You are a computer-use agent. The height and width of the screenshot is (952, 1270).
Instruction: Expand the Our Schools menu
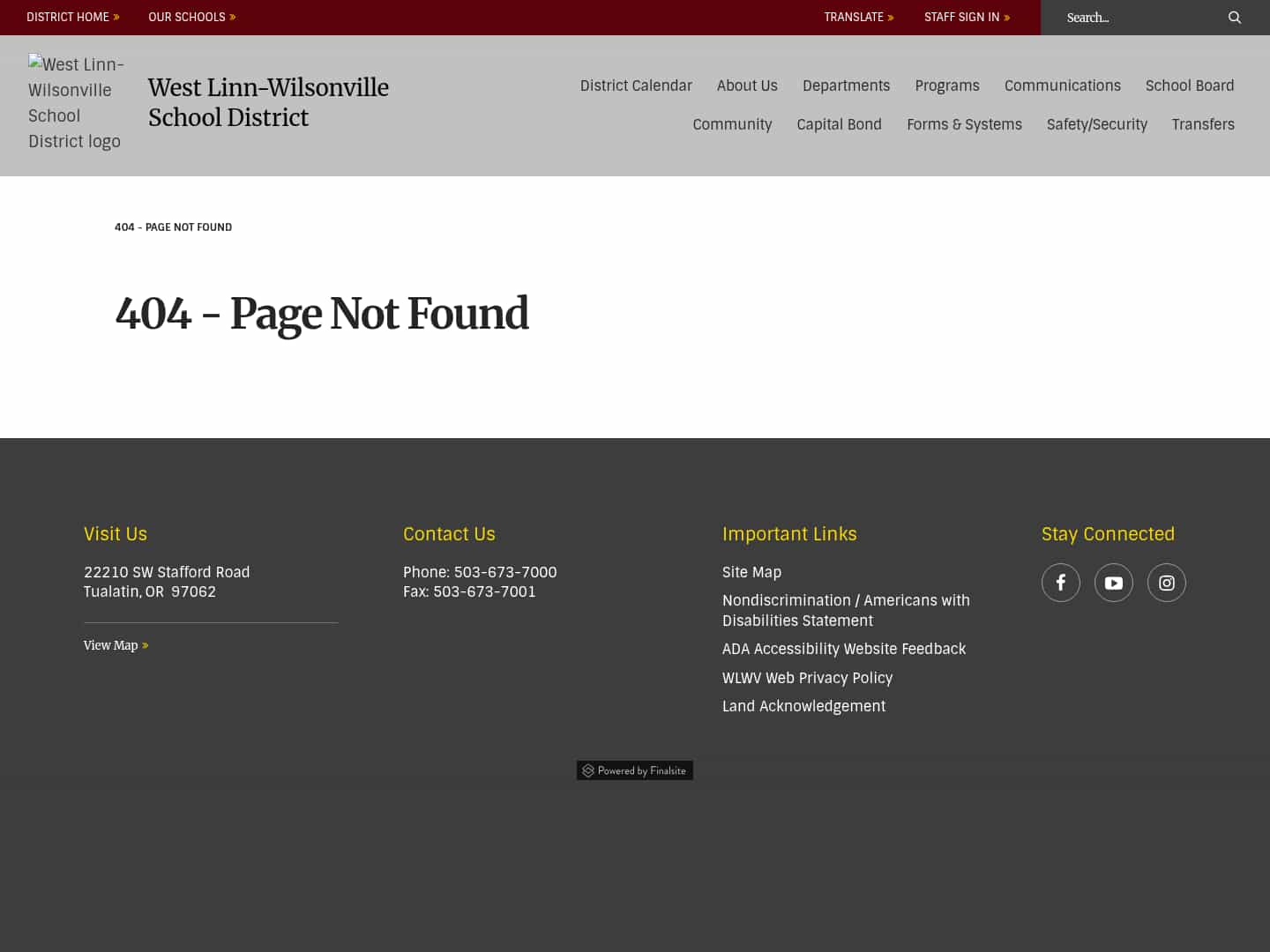[187, 17]
